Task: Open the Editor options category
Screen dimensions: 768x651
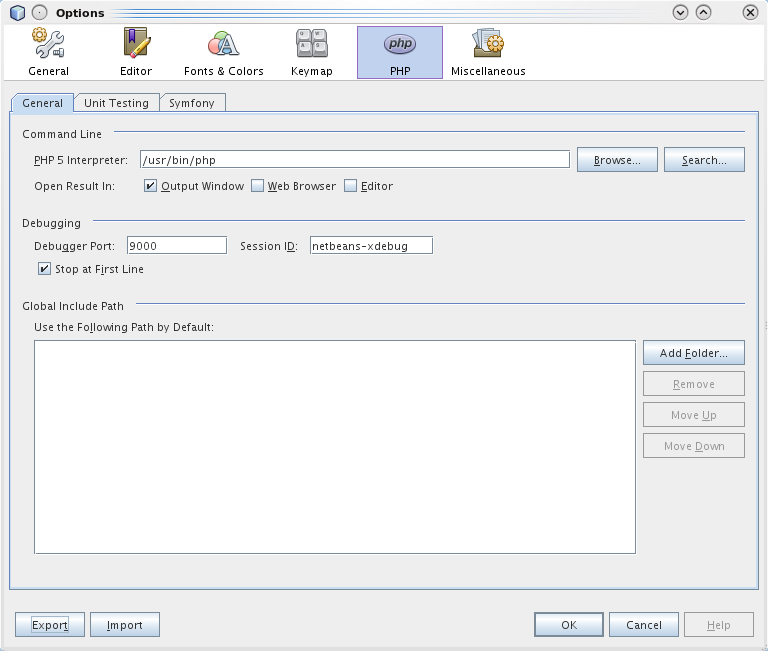Action: click(136, 52)
